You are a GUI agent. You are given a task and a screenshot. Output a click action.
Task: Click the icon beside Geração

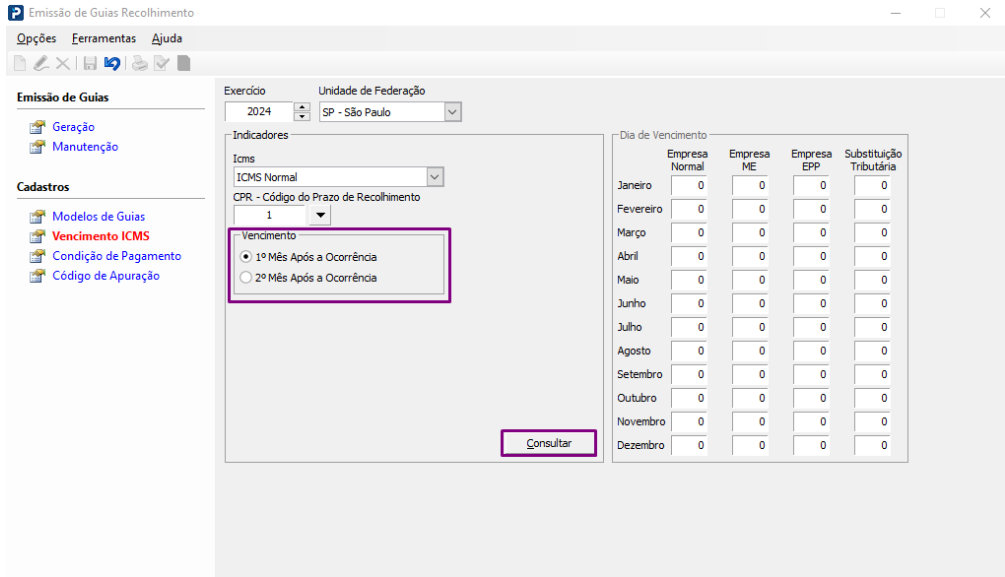coord(38,127)
